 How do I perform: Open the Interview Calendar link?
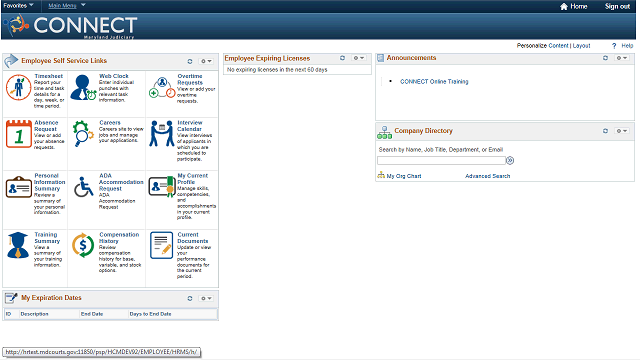(190, 126)
